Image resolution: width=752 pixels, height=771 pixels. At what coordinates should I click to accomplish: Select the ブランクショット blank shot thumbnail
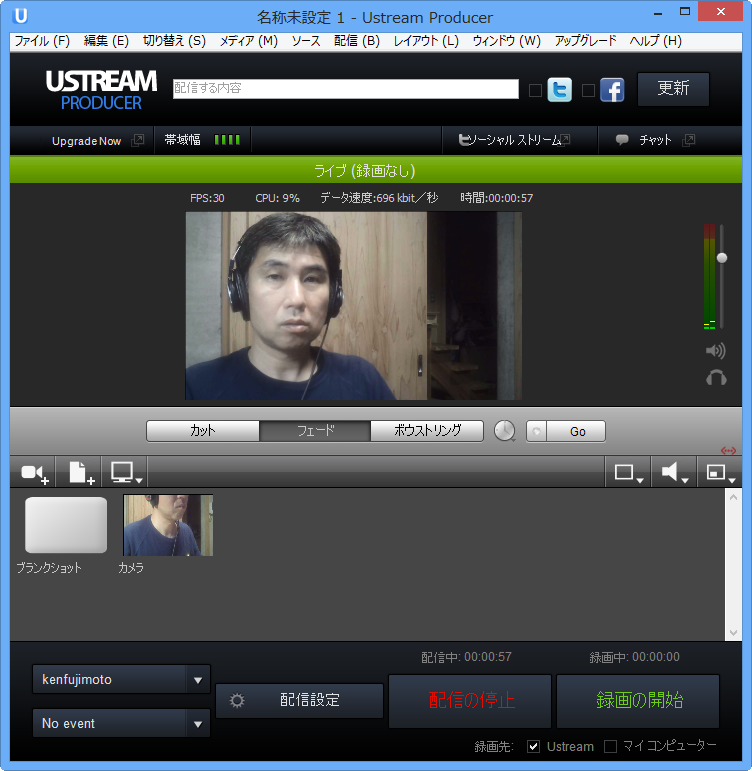click(66, 525)
